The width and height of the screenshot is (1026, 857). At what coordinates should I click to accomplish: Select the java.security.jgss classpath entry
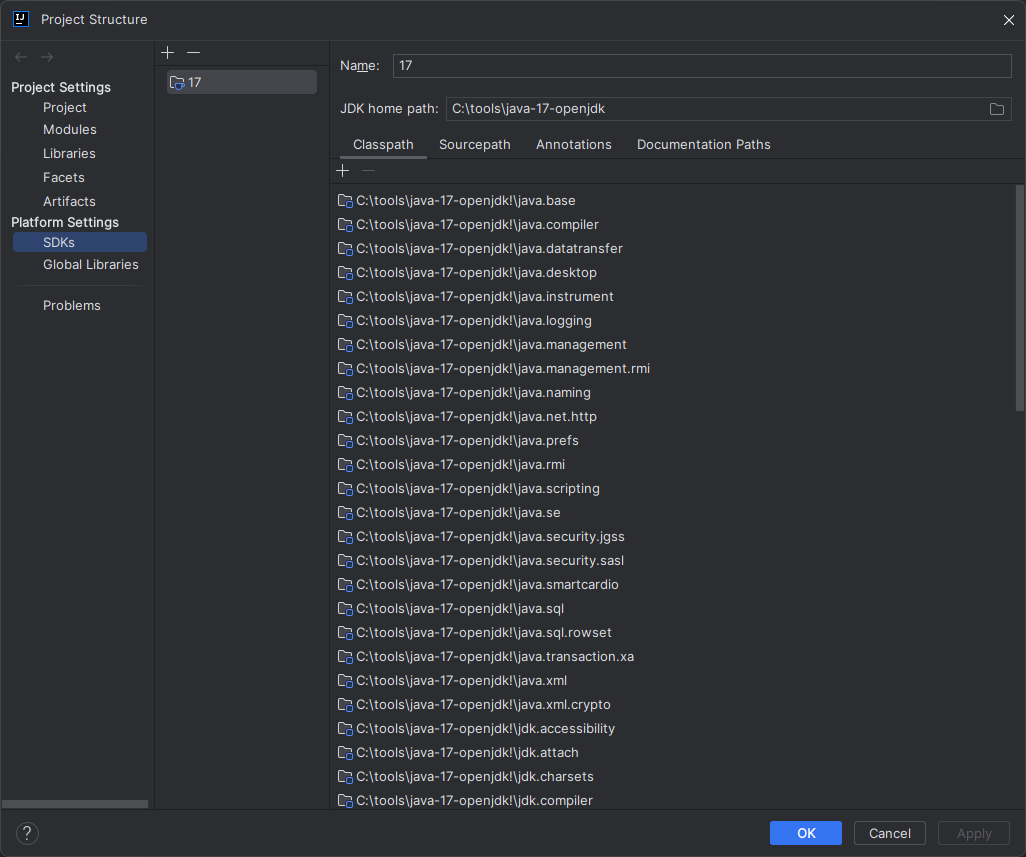481,537
